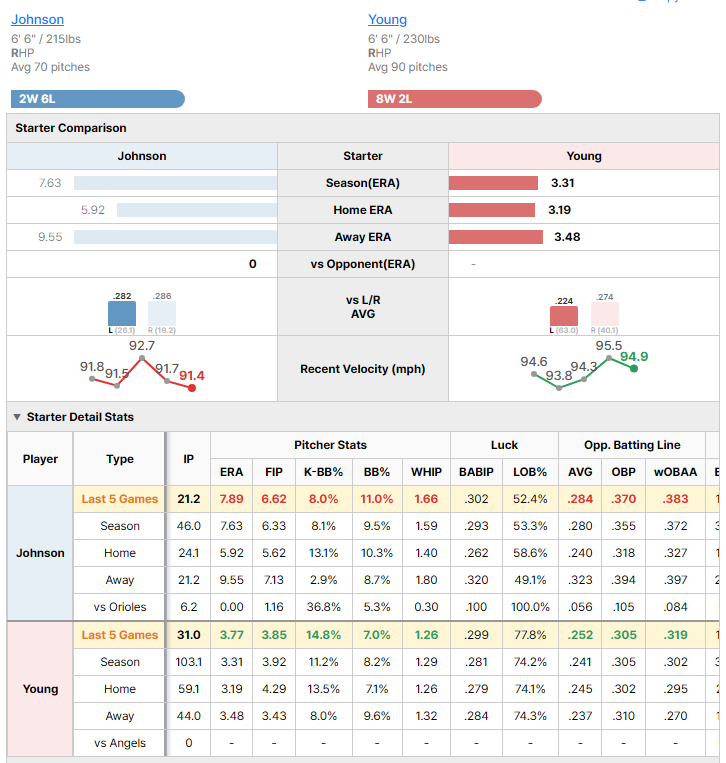Click the Pitcher Stats group header
The width and height of the screenshot is (726, 763).
click(x=330, y=445)
